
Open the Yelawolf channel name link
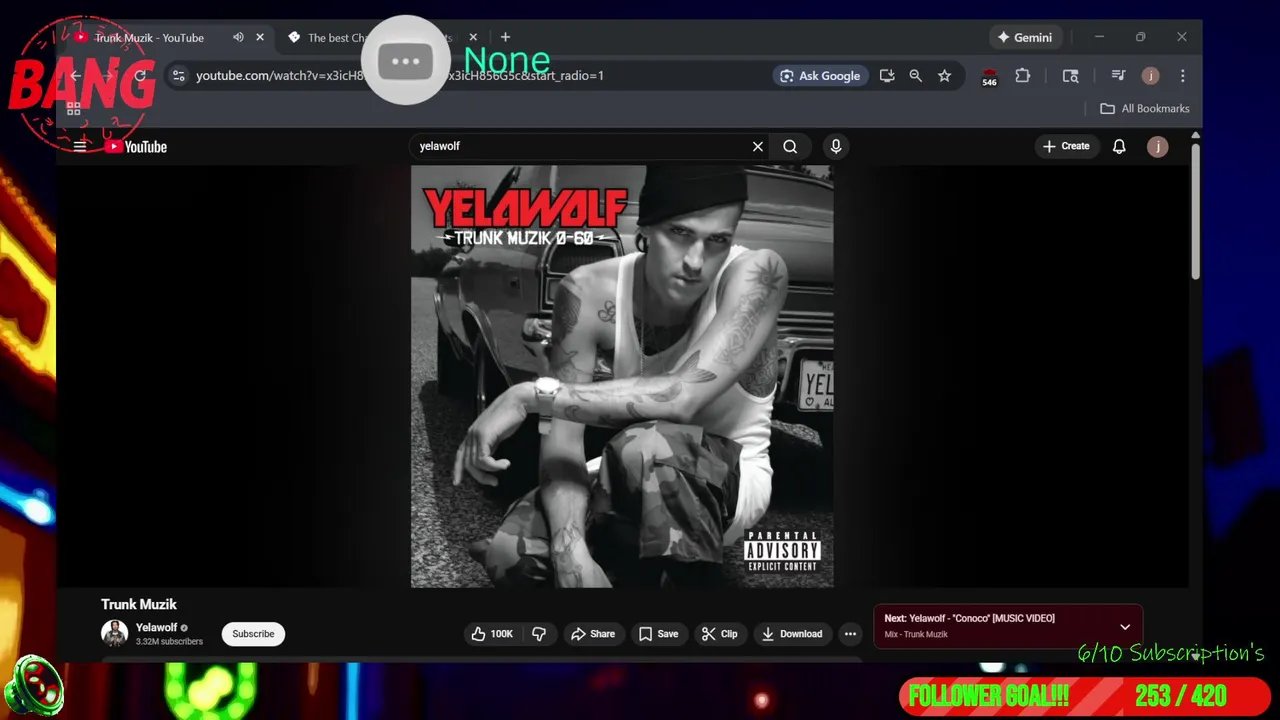156,628
